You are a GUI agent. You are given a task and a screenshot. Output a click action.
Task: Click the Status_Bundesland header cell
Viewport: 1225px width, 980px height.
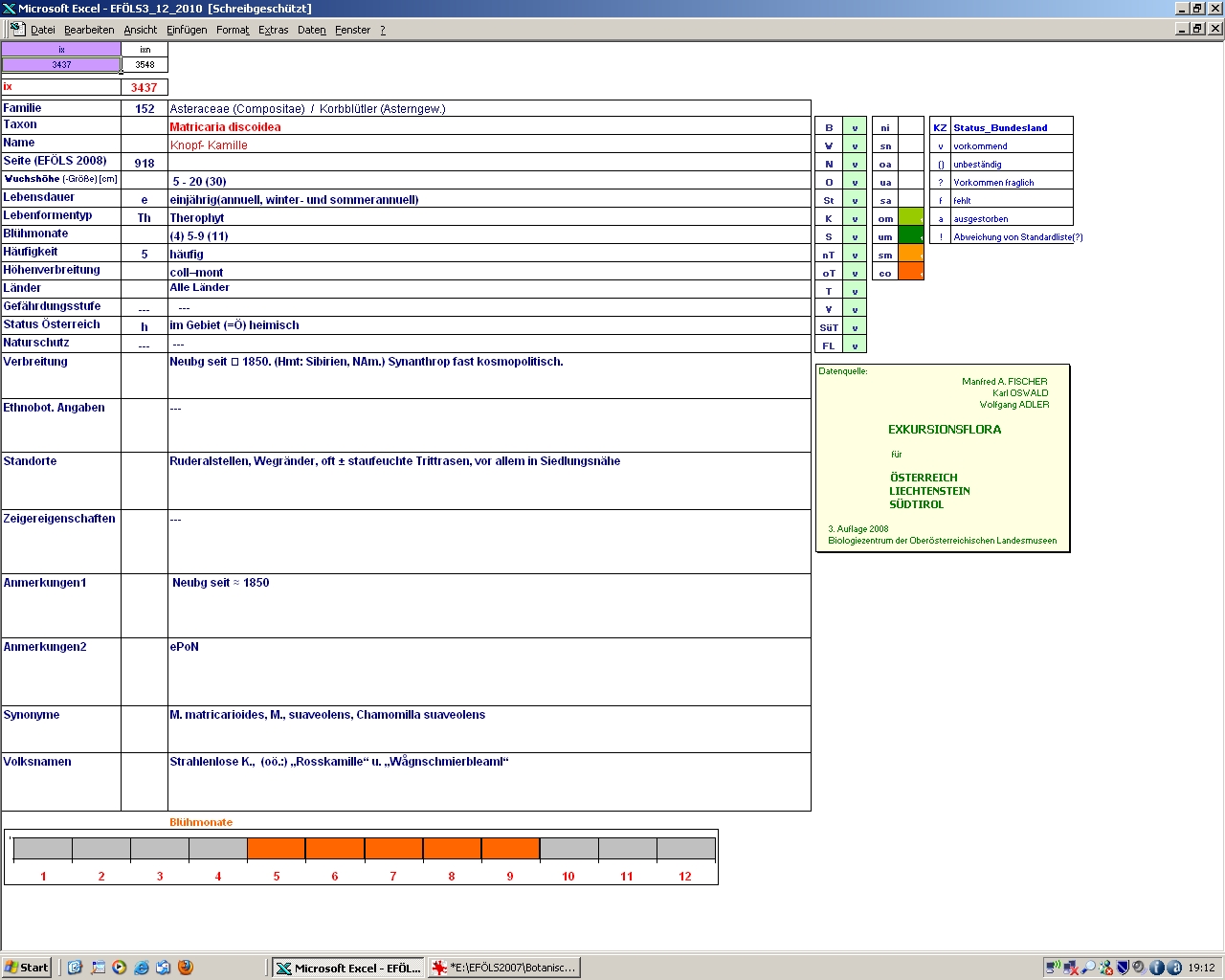(x=1012, y=127)
